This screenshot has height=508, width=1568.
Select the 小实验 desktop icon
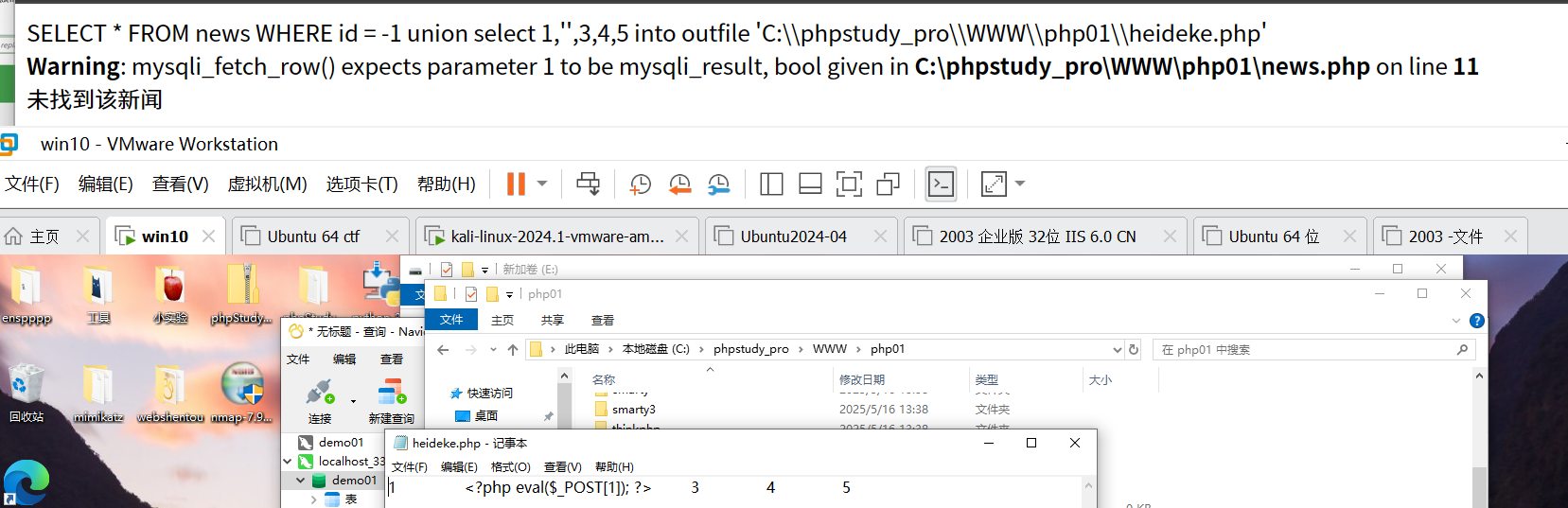[x=170, y=295]
